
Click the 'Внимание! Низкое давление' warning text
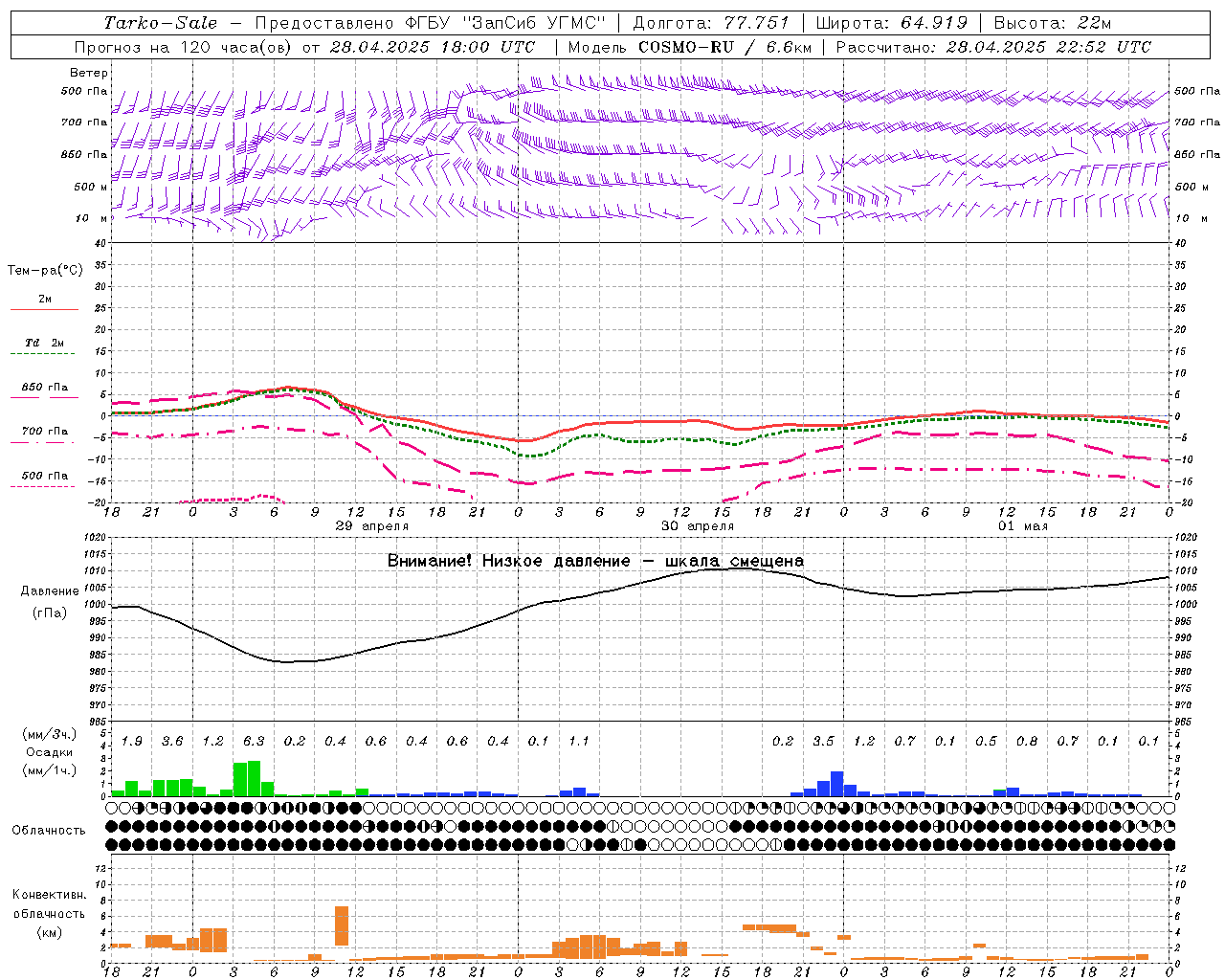509,562
